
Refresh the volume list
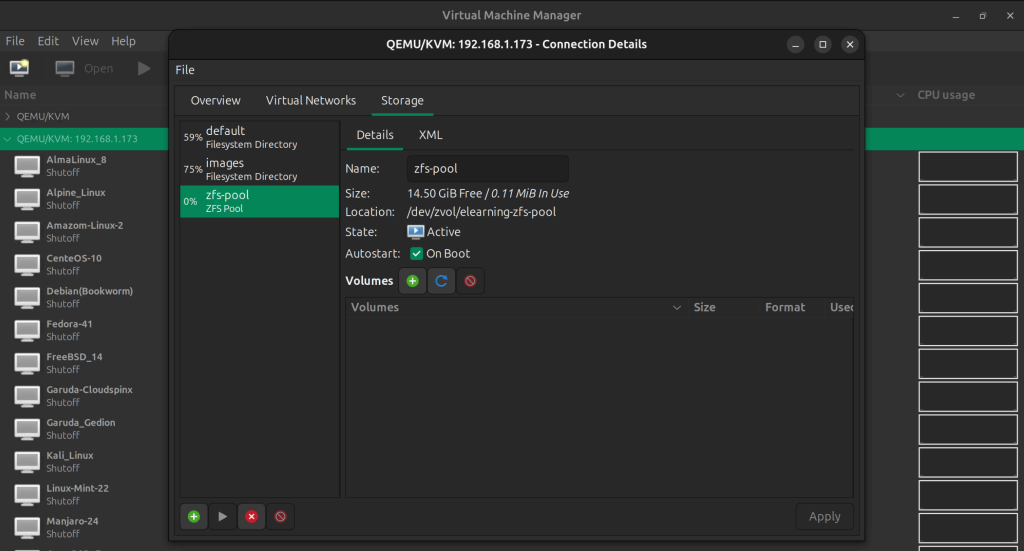tap(441, 281)
